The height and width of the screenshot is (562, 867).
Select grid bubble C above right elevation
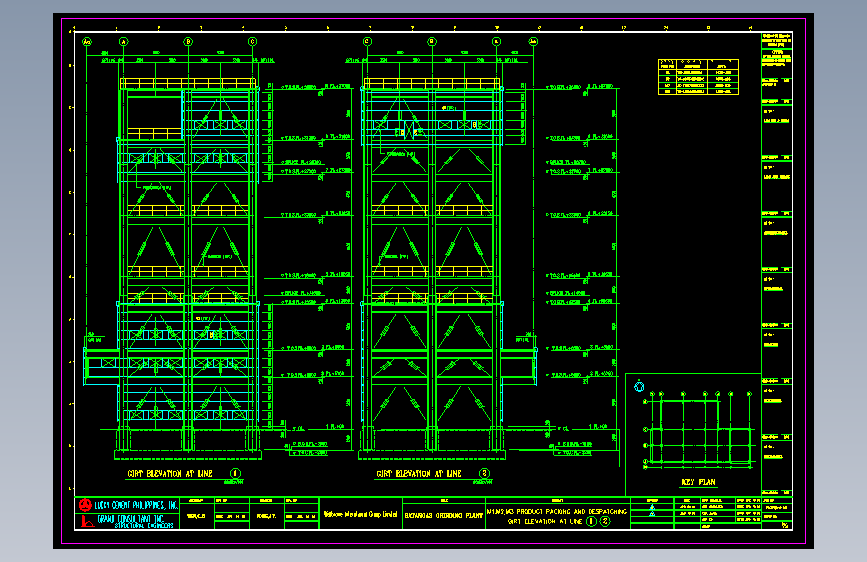(367, 41)
